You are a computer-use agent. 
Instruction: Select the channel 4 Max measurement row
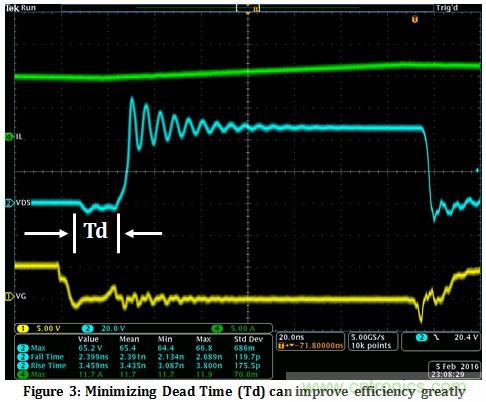pos(143,374)
